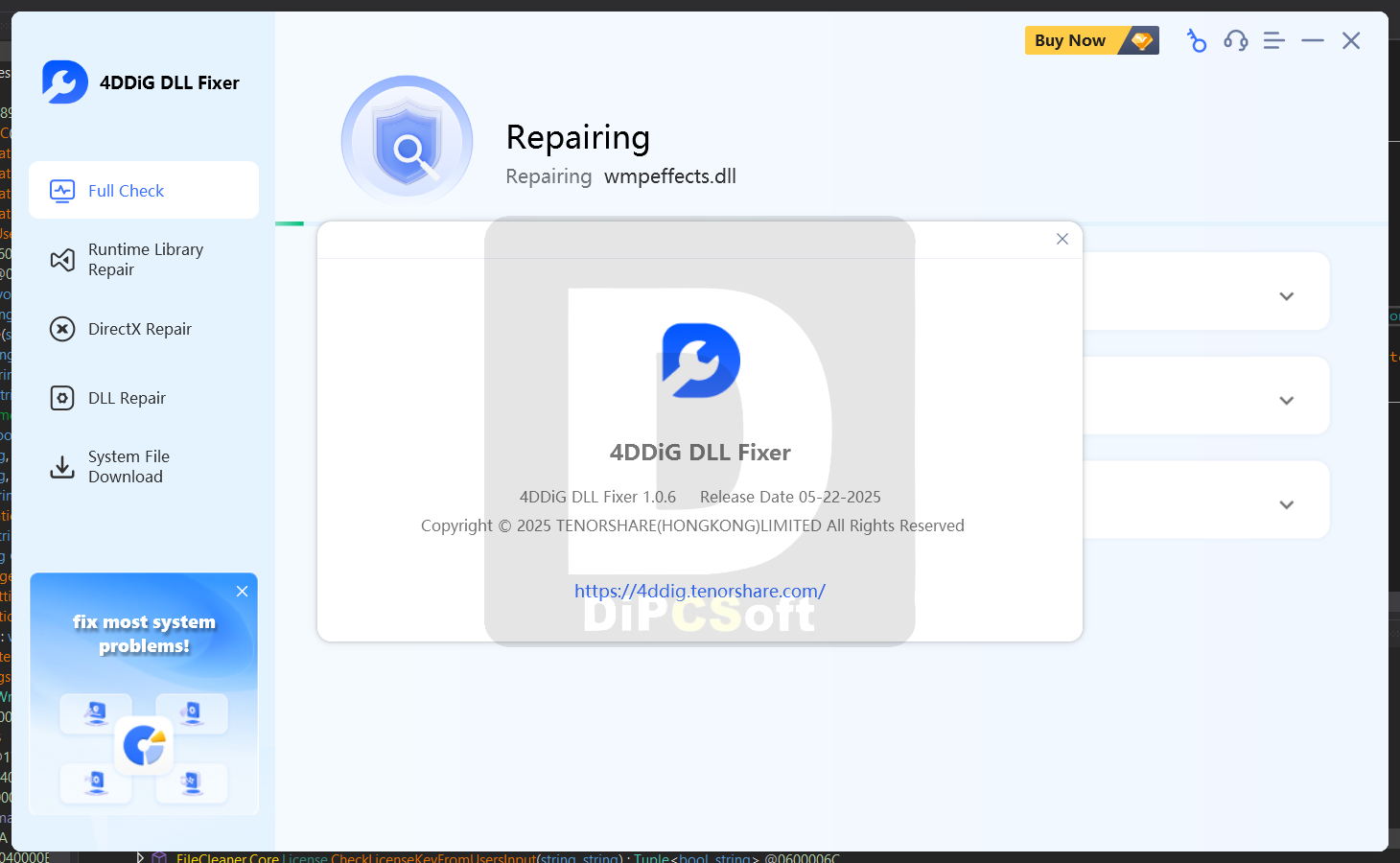Dismiss the fix most system problems ad
The height and width of the screenshot is (863, 1400).
(243, 592)
